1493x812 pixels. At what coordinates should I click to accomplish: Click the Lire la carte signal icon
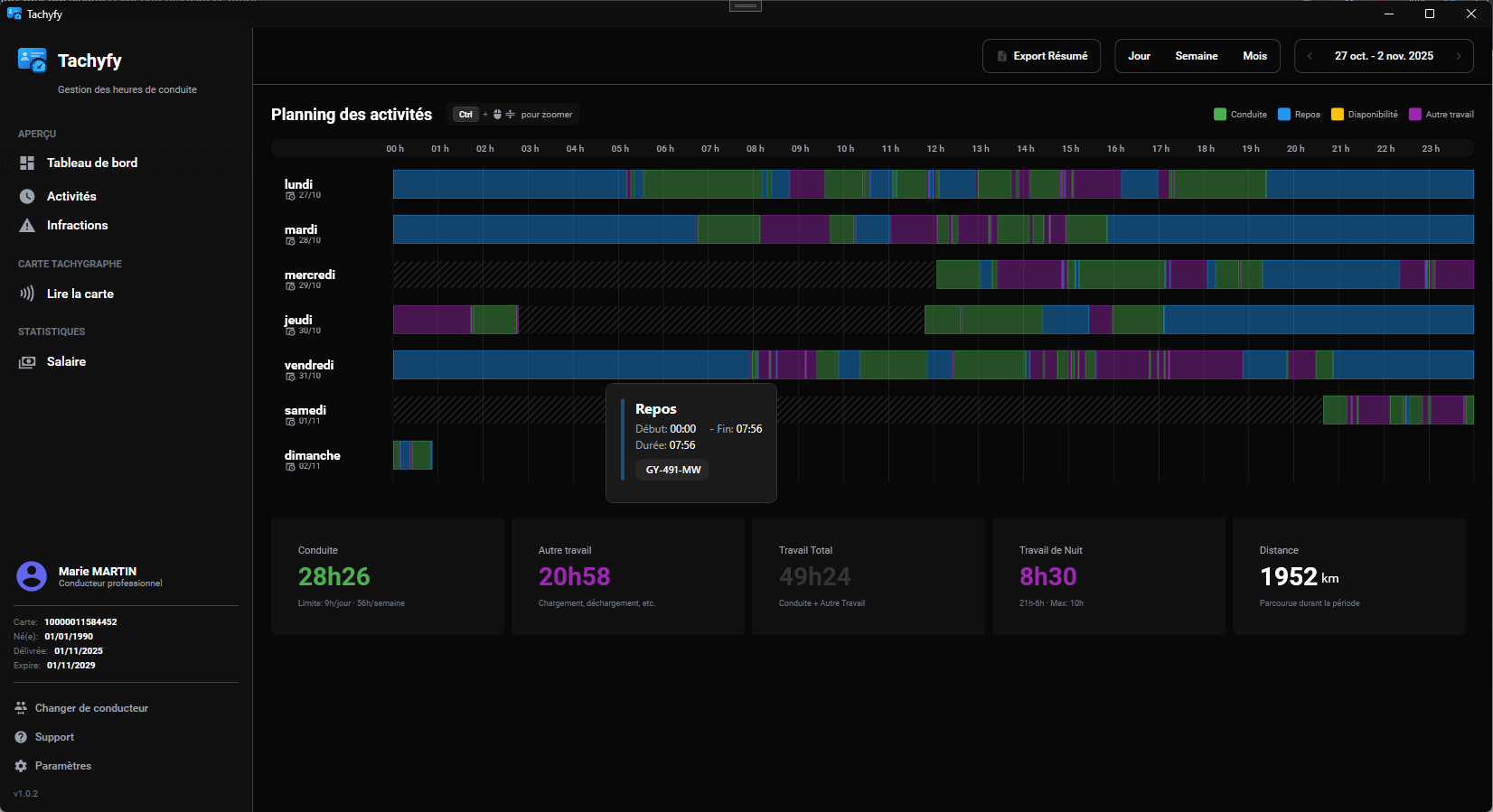tap(27, 294)
